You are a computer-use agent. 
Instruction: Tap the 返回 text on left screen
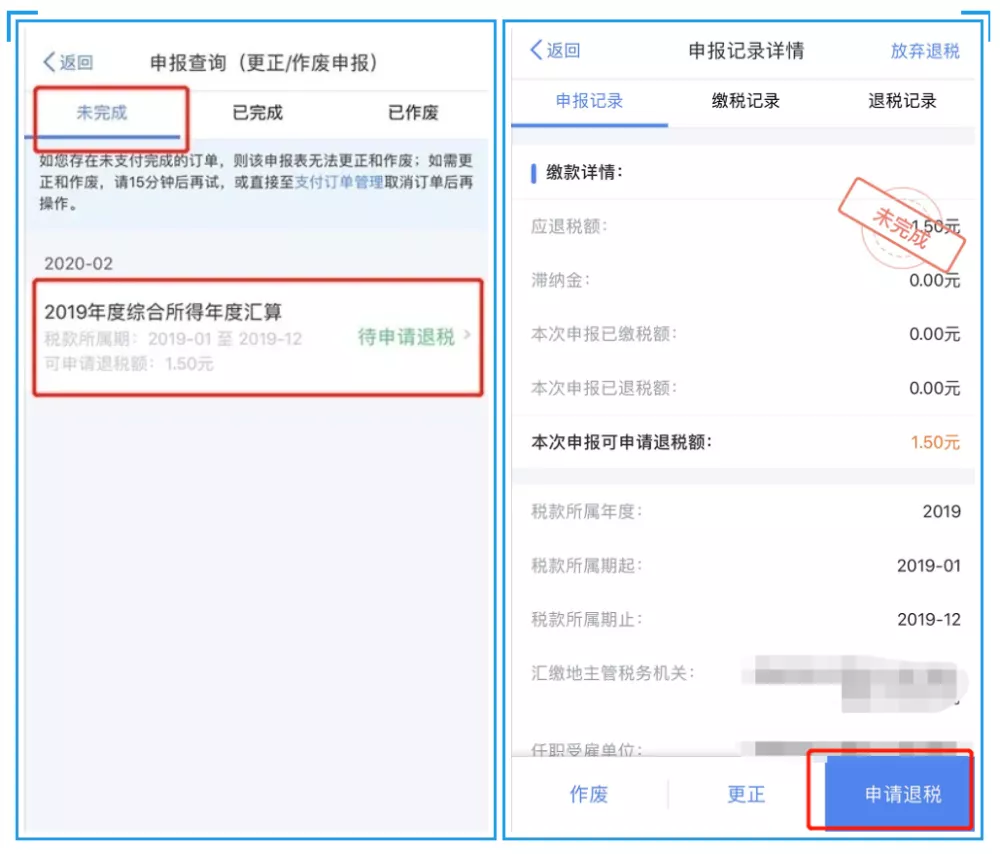77,63
